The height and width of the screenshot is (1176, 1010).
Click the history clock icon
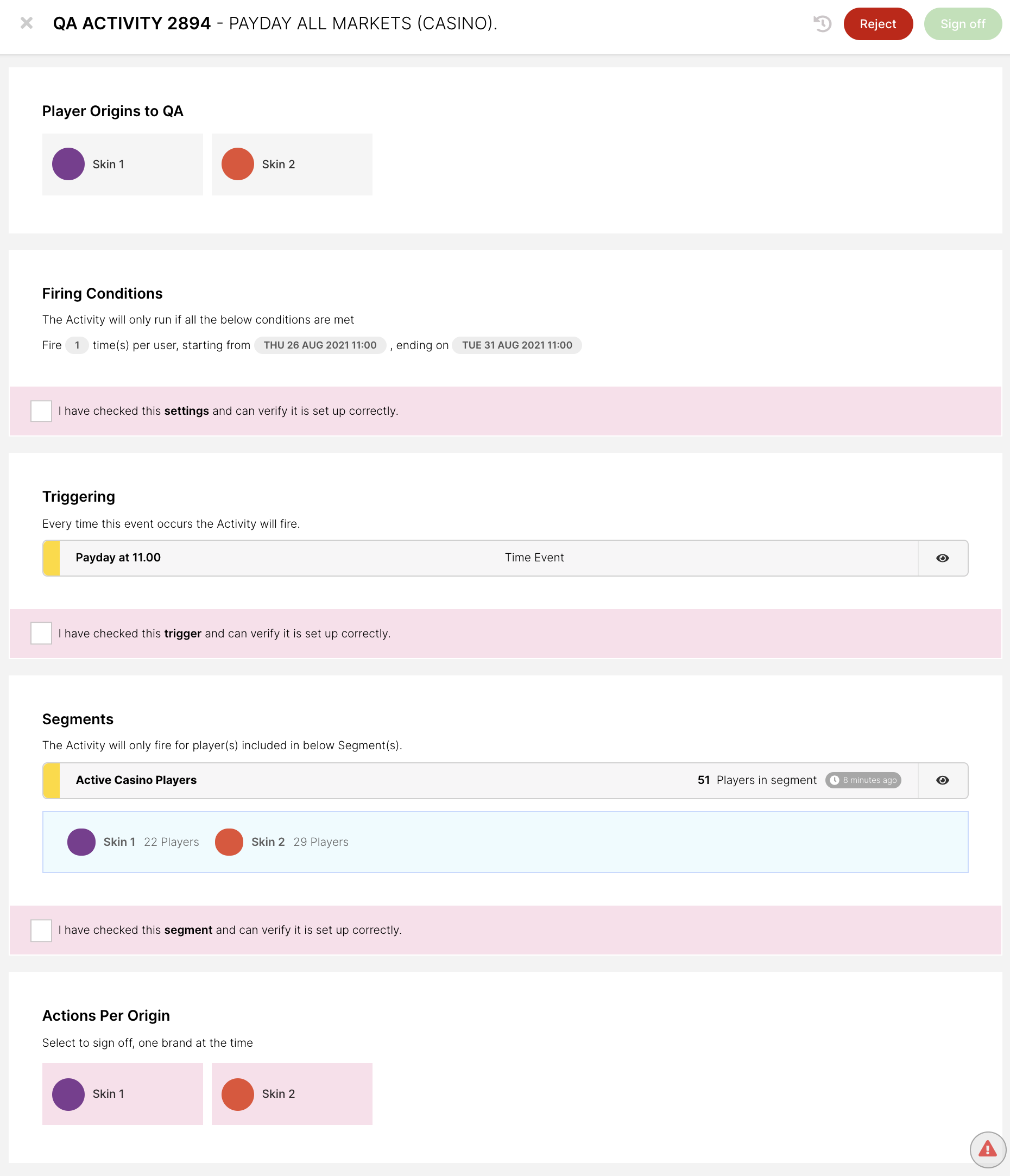(x=822, y=24)
